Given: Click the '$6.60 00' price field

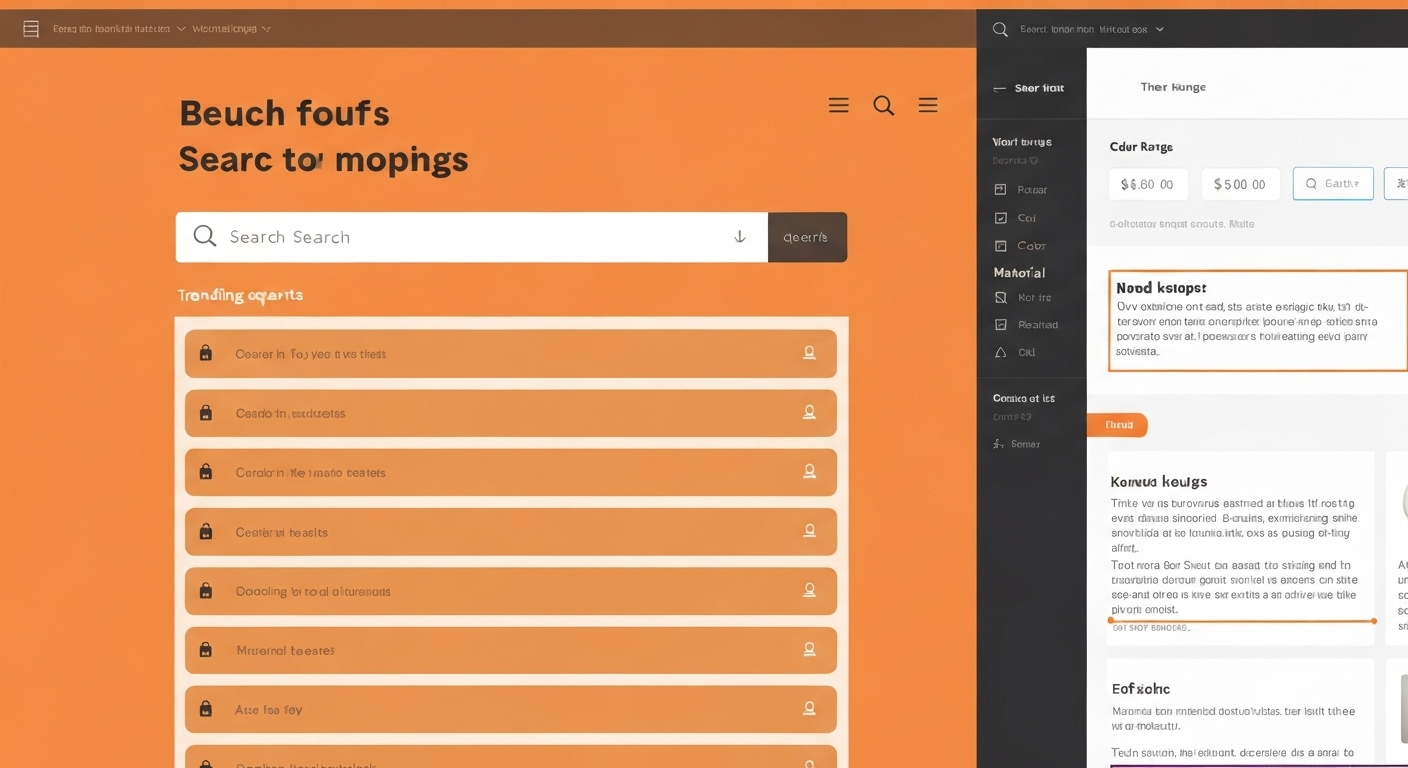Looking at the screenshot, I should (1148, 184).
